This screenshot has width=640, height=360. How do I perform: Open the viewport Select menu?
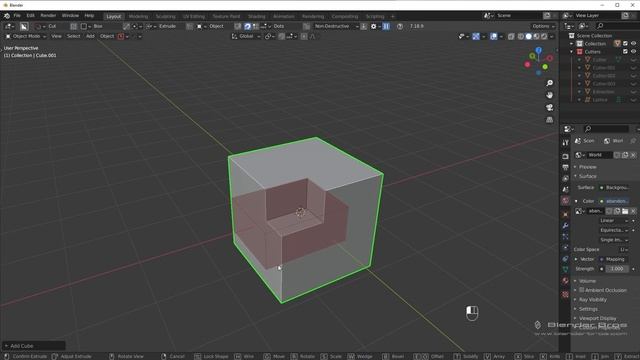[73, 36]
